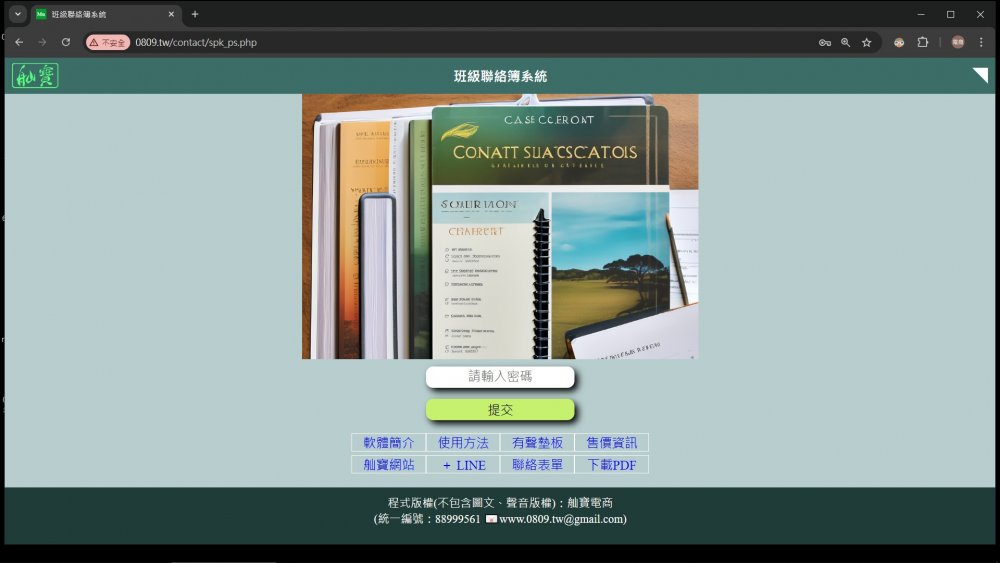1000x563 pixels.
Task: Click the notebook cover image
Action: 500,227
